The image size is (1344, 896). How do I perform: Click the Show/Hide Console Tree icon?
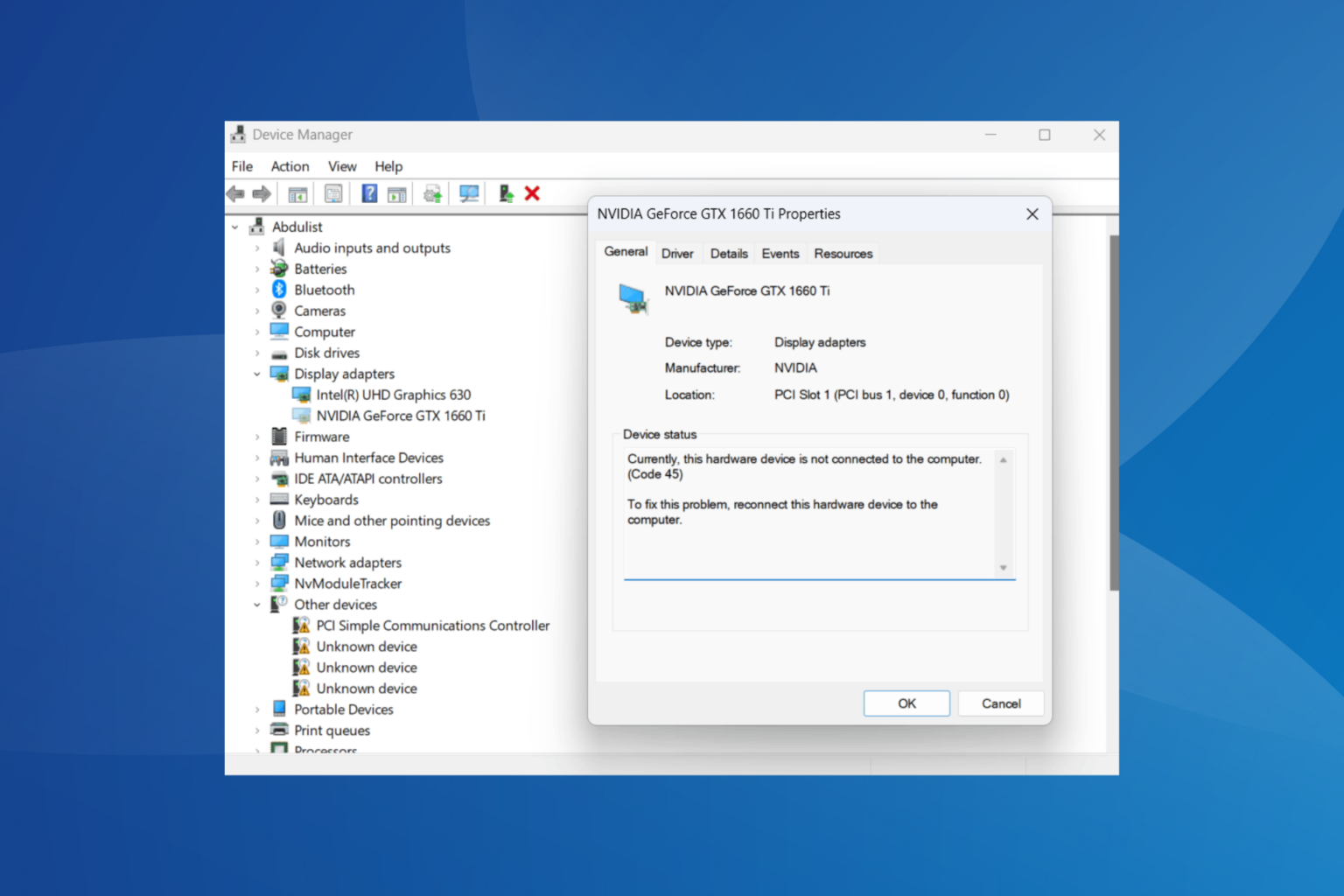[297, 193]
